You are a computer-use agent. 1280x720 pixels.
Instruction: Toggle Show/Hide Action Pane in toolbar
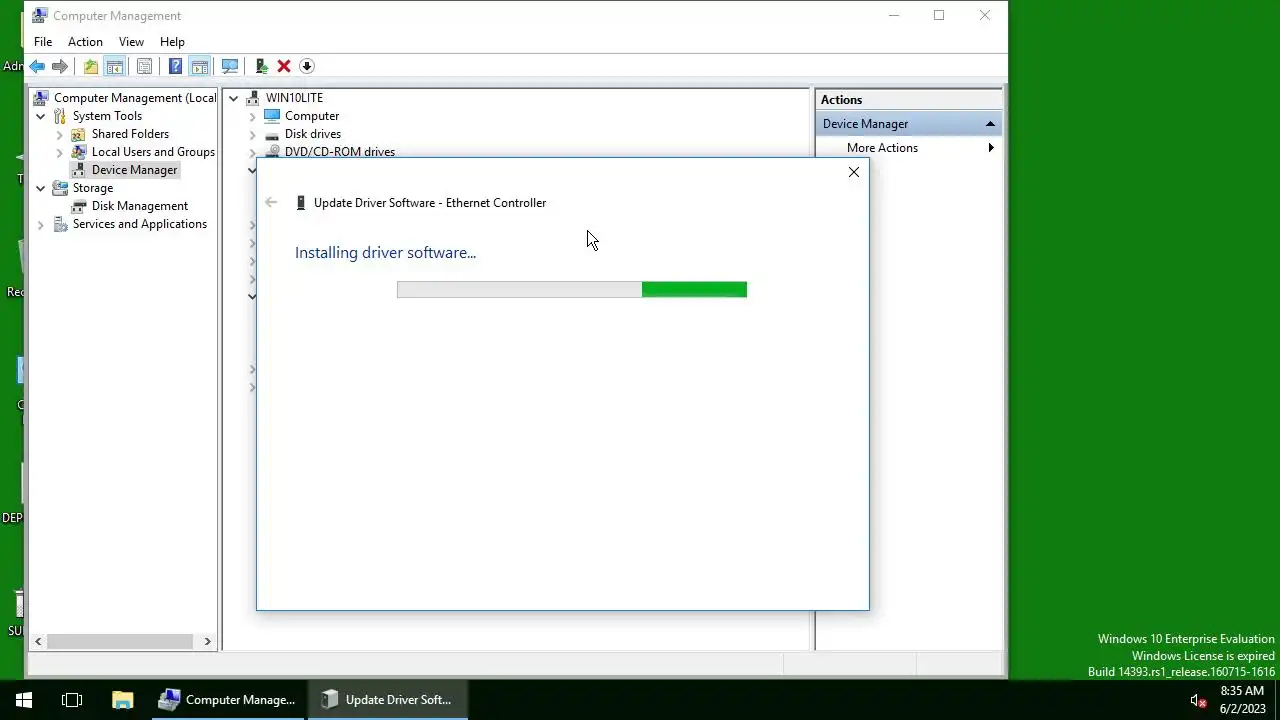click(x=200, y=66)
